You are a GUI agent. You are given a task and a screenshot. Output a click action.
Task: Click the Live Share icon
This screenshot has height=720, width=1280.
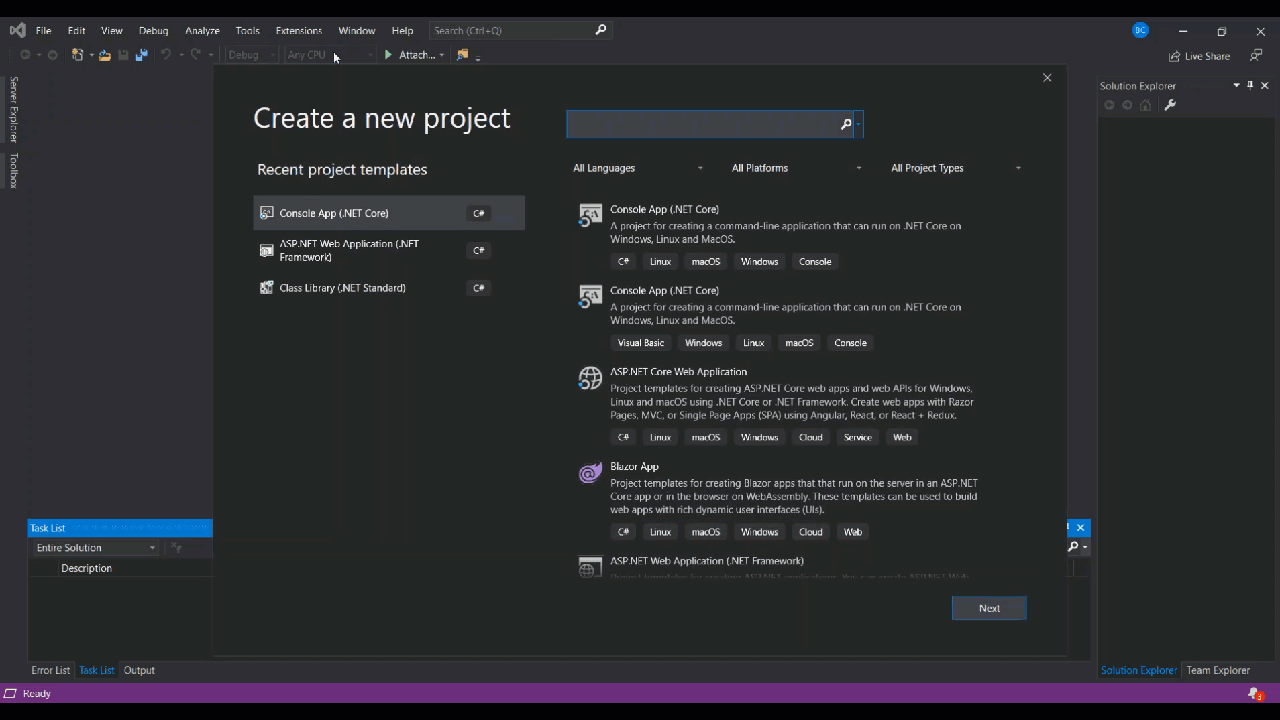click(1175, 56)
